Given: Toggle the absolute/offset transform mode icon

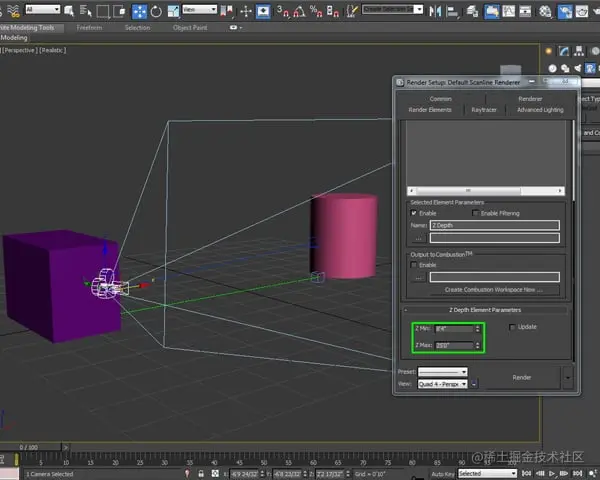Looking at the screenshot, I should [215, 474].
